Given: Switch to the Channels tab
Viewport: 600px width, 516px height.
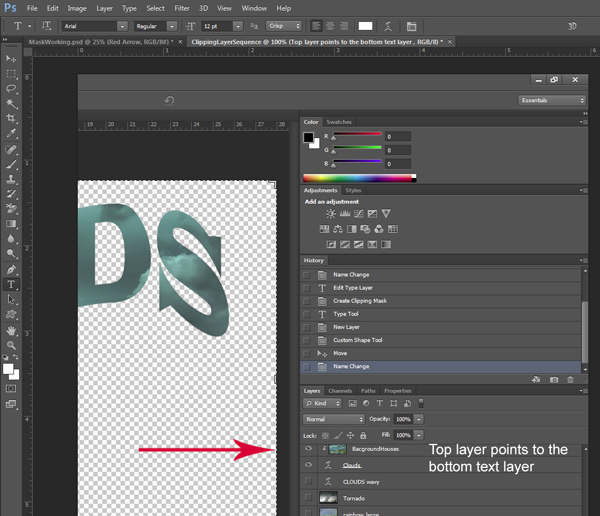Looking at the screenshot, I should 340,391.
